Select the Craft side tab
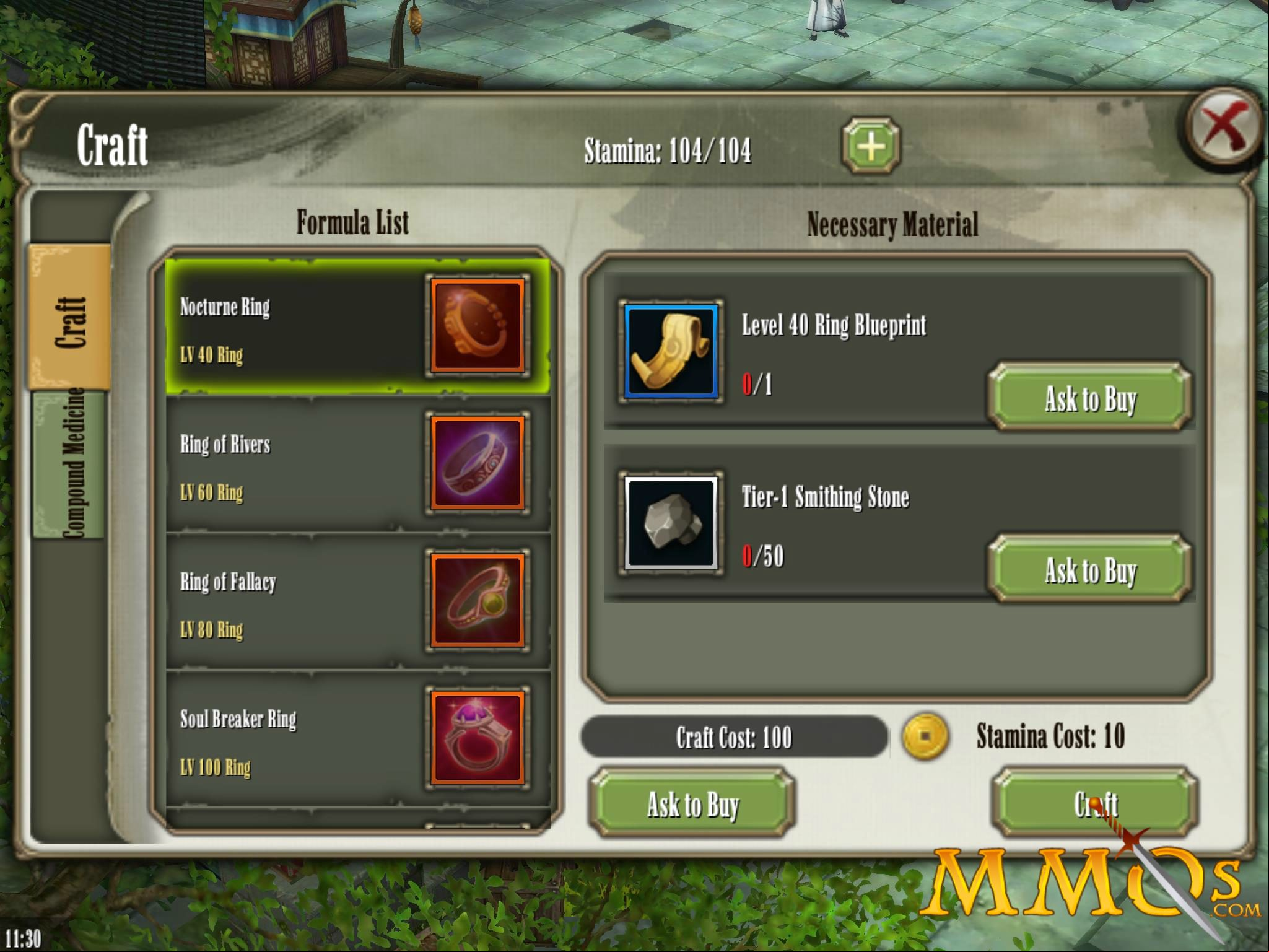1269x952 pixels. 69,317
